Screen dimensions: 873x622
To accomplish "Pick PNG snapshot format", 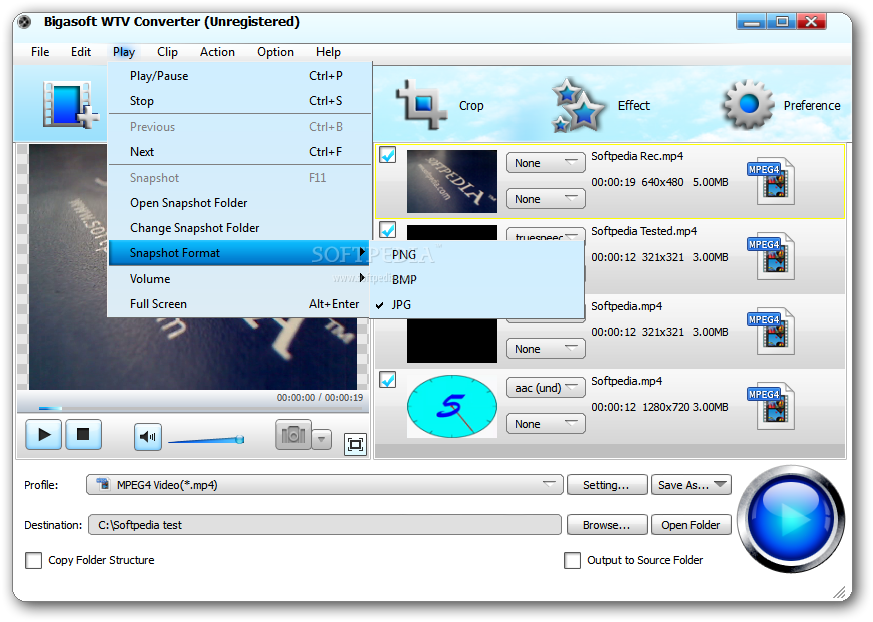I will click(x=477, y=254).
